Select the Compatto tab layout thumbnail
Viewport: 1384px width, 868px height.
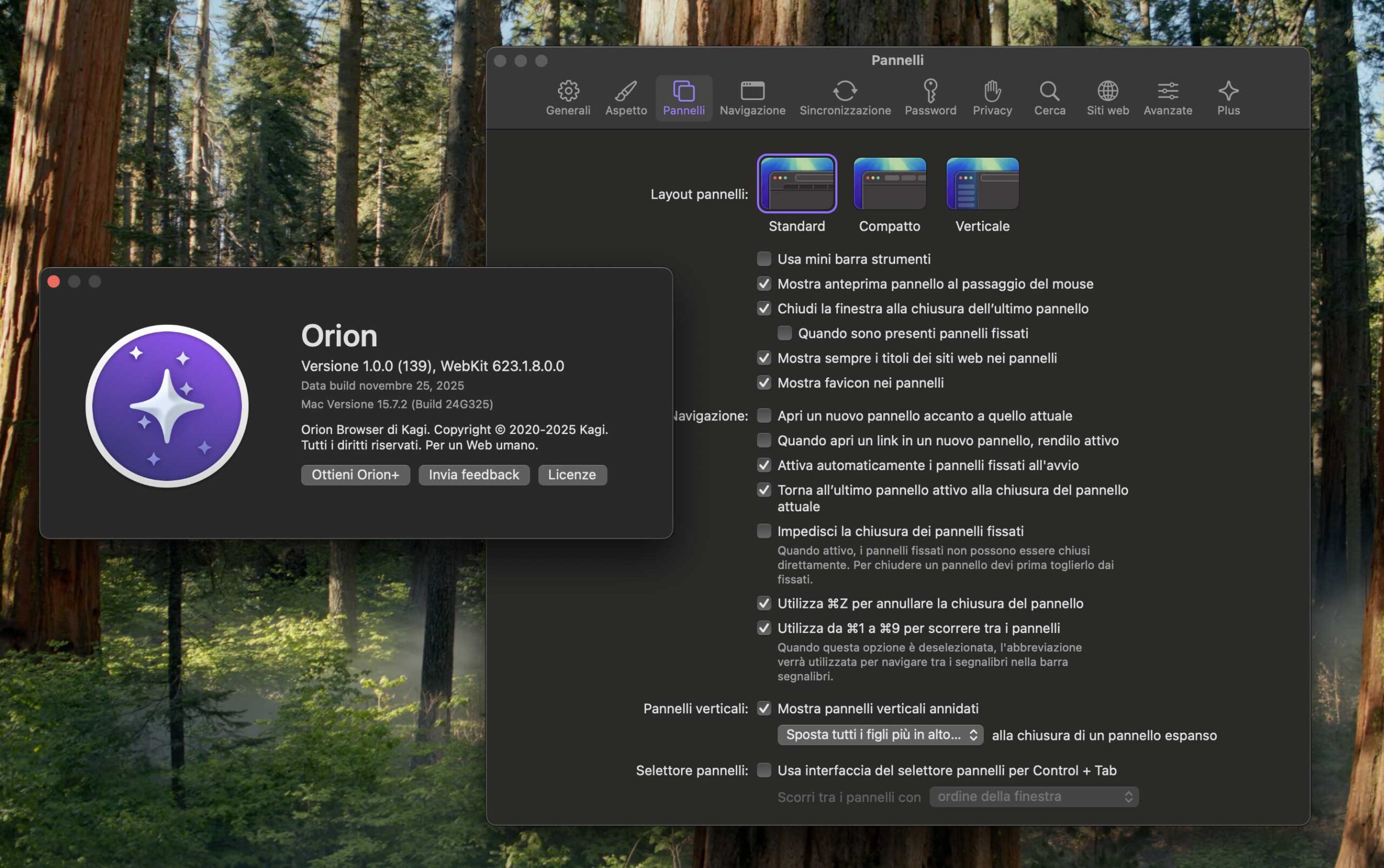click(889, 184)
